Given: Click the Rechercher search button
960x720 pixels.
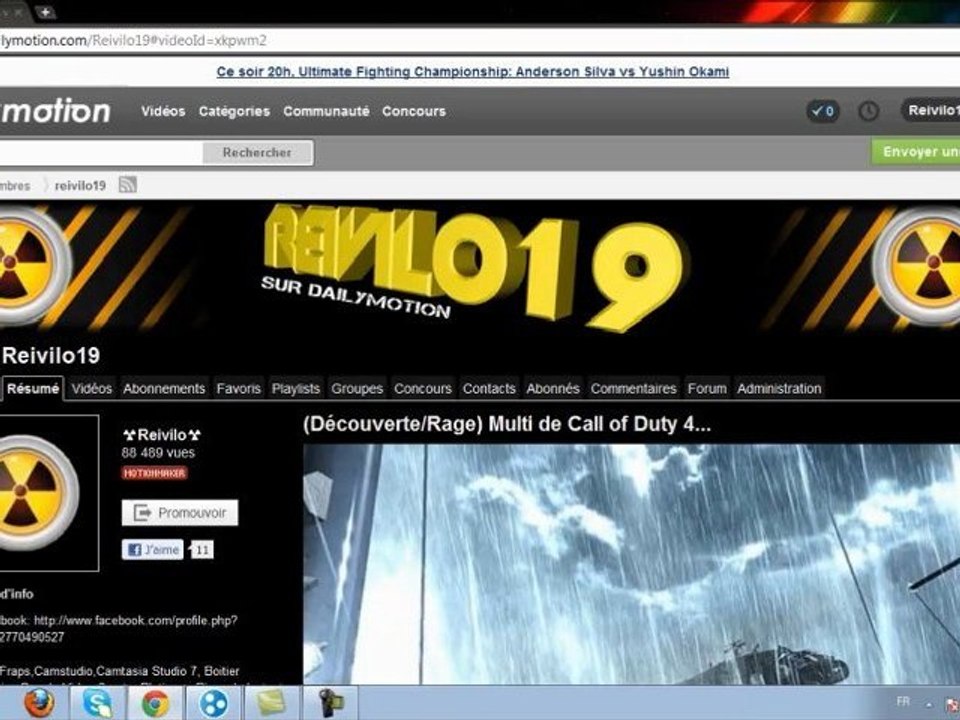Looking at the screenshot, I should point(258,152).
